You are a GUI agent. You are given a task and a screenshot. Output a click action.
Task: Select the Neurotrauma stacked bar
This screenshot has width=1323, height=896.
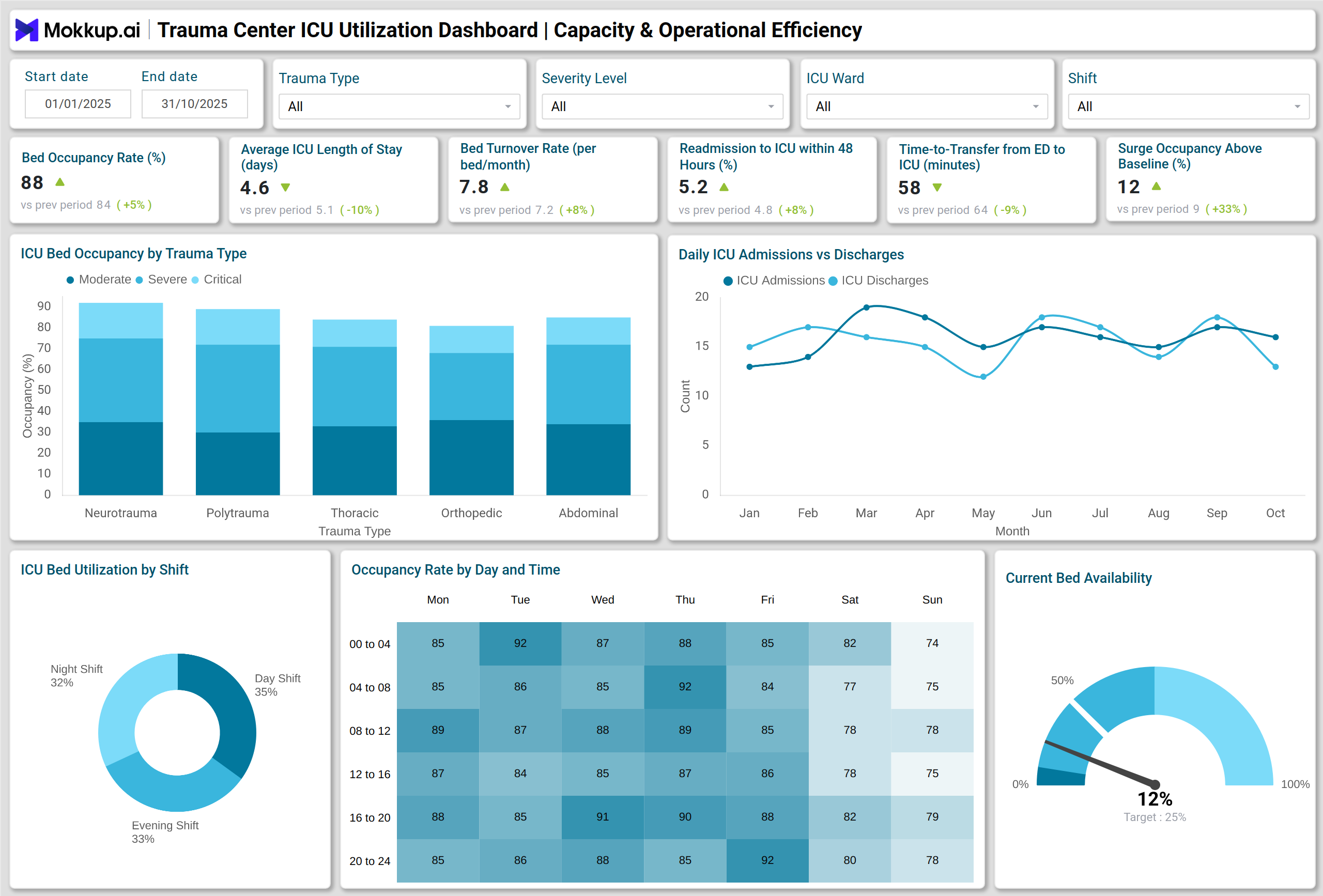point(121,398)
